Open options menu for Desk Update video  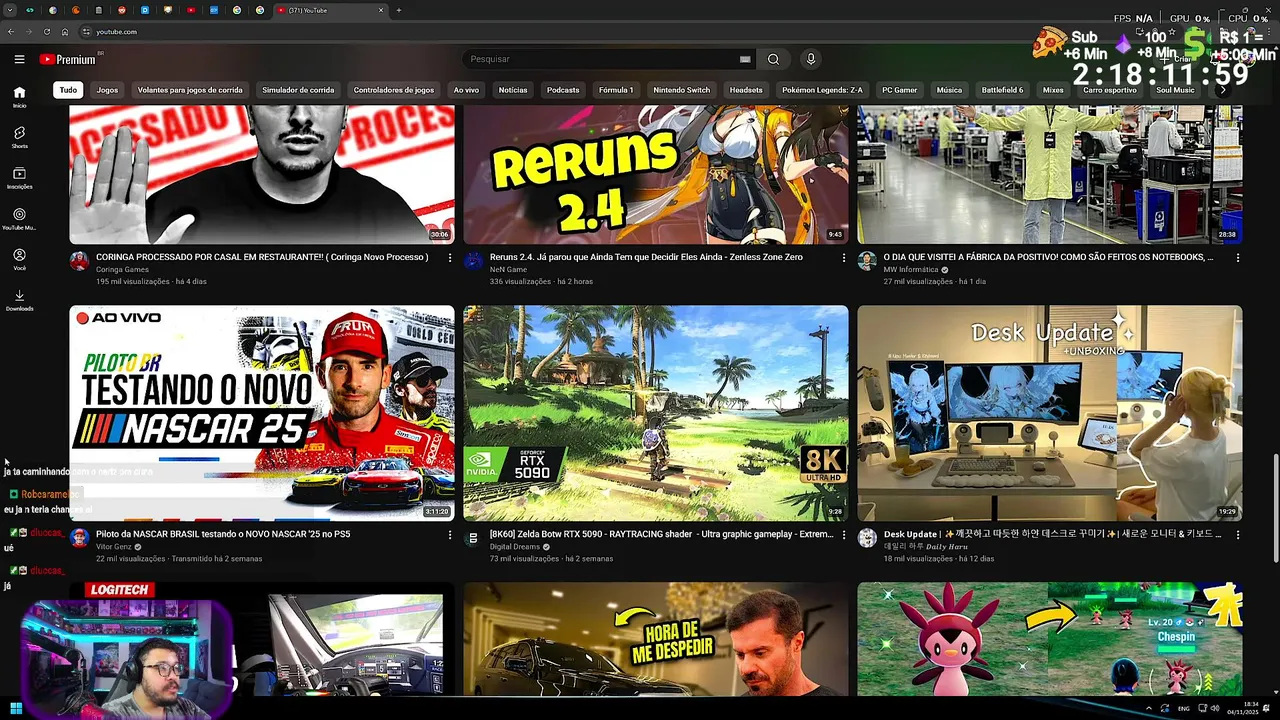coord(1237,535)
